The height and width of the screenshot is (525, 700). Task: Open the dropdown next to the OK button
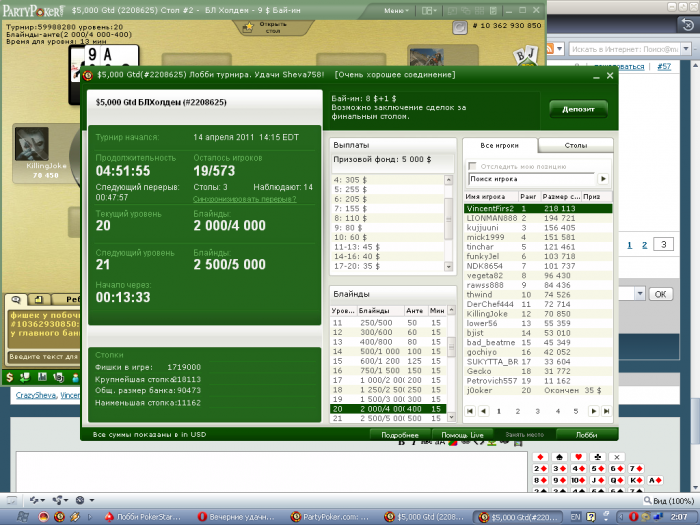pyautogui.click(x=640, y=294)
